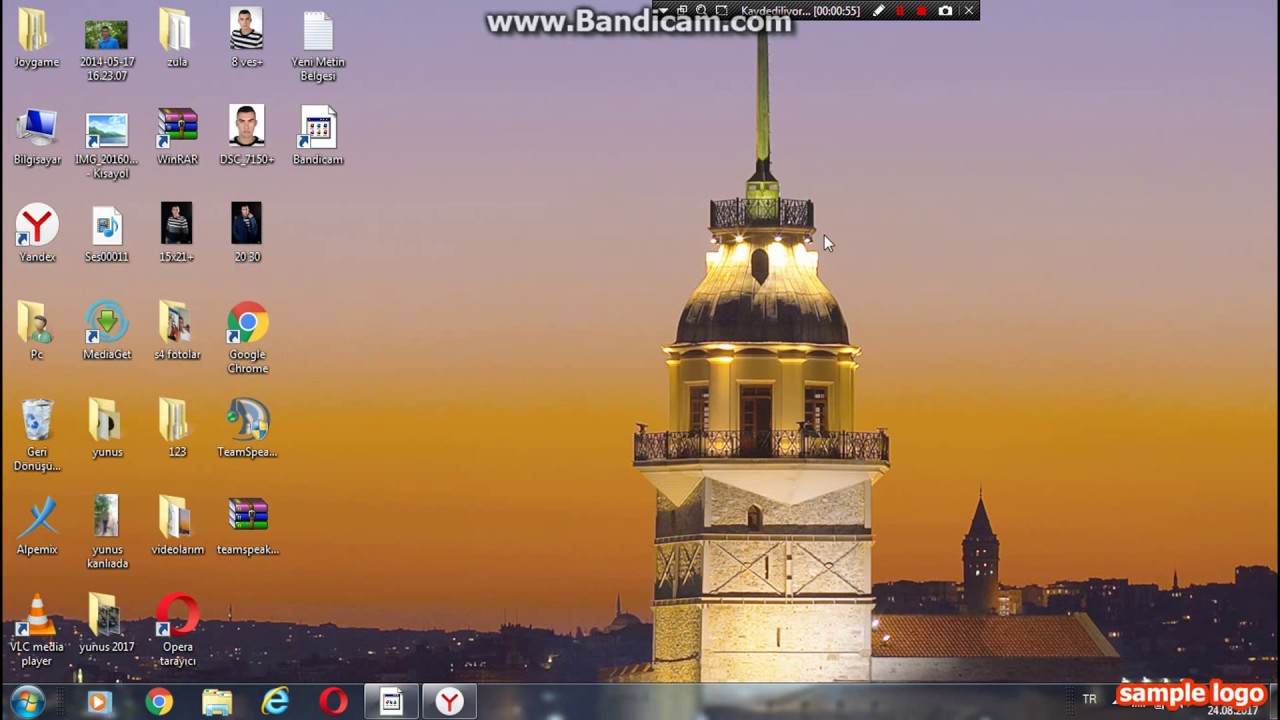Viewport: 1280px width, 720px height.
Task: Select the yunus kanlıada image file
Action: [107, 533]
